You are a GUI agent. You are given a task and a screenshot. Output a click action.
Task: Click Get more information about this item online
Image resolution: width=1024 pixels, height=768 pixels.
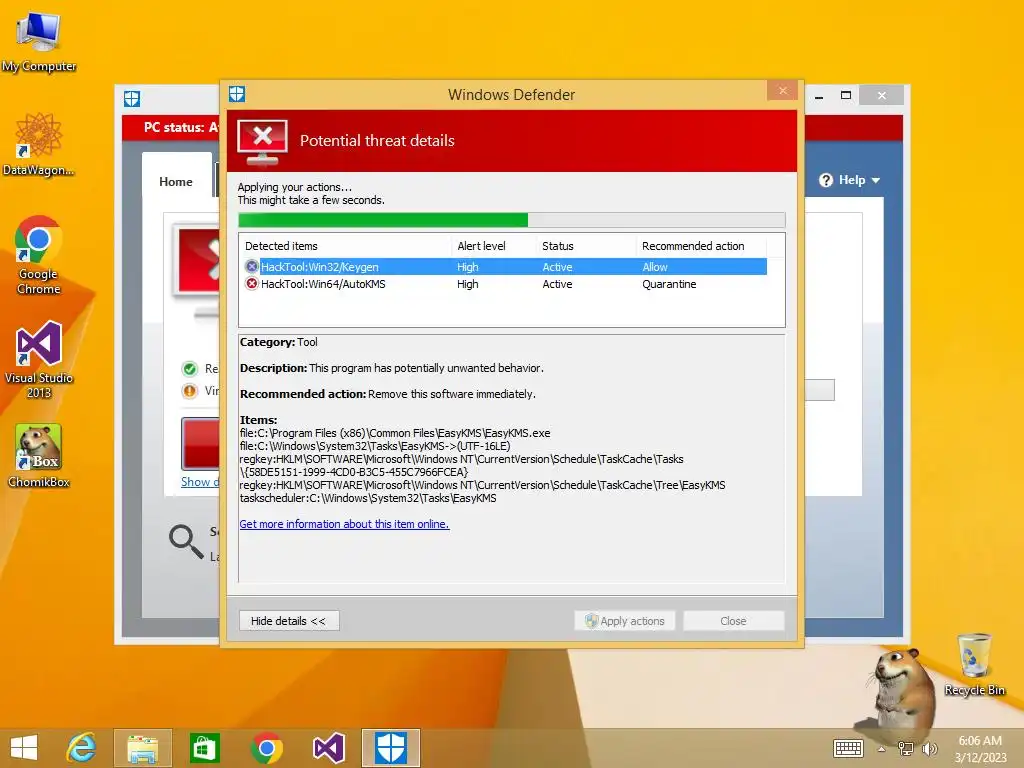coord(344,524)
